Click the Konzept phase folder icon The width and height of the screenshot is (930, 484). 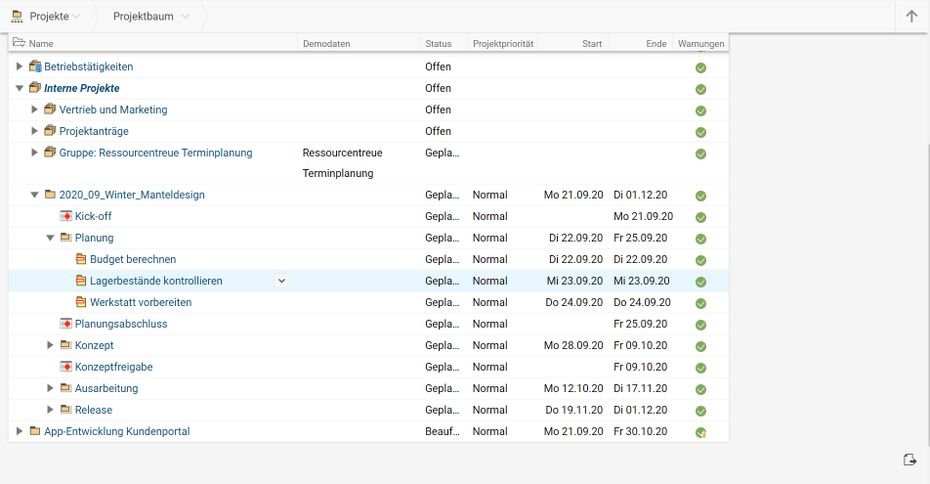coord(66,345)
